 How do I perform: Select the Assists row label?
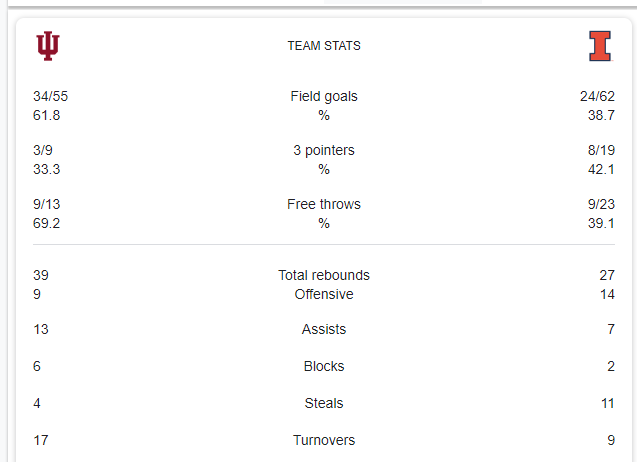pos(324,330)
